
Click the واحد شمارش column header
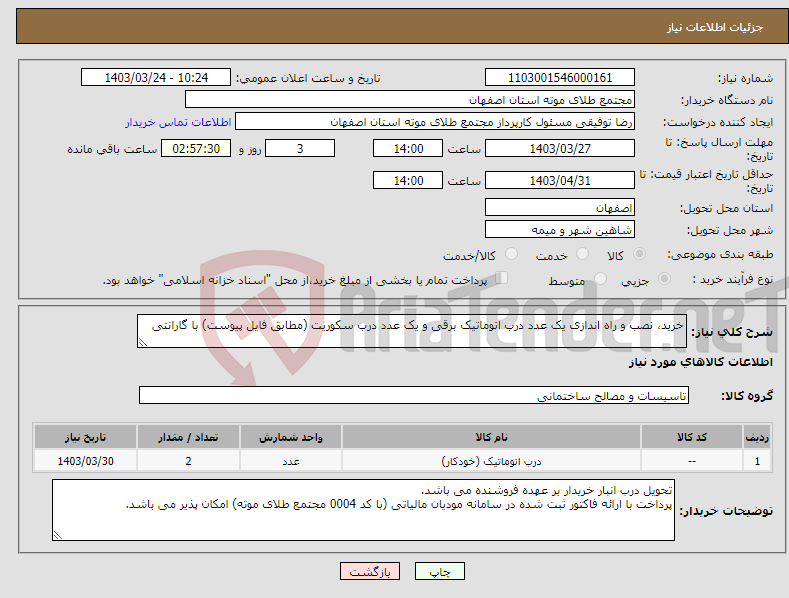(291, 437)
